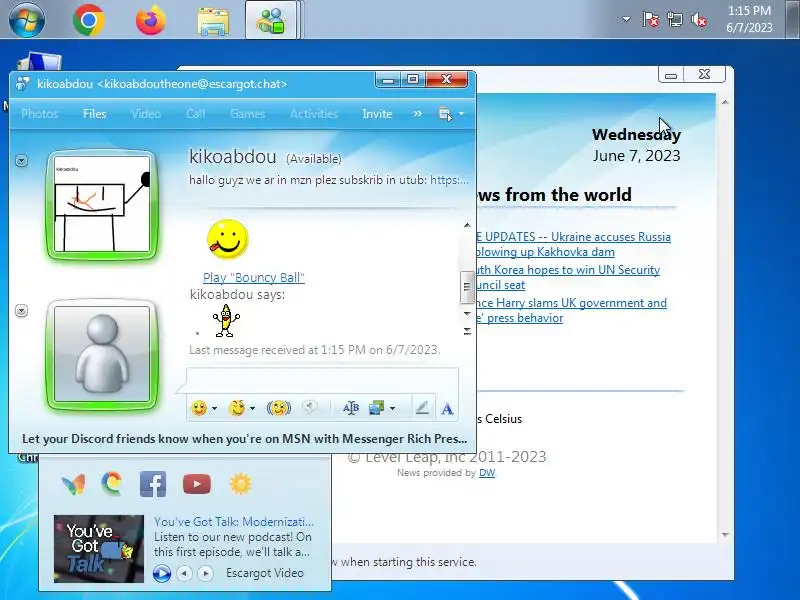Open the Files menu in chat window
This screenshot has height=600, width=800.
(x=95, y=114)
